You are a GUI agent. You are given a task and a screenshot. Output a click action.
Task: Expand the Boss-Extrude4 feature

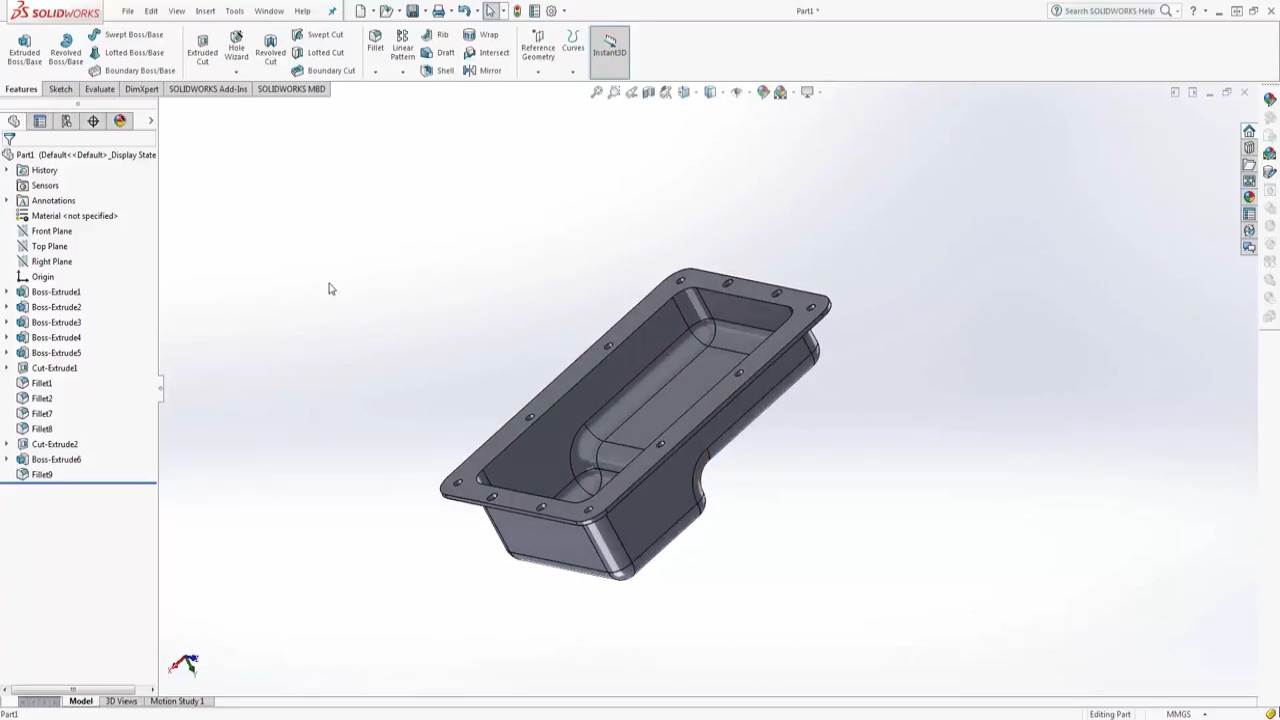coord(7,338)
